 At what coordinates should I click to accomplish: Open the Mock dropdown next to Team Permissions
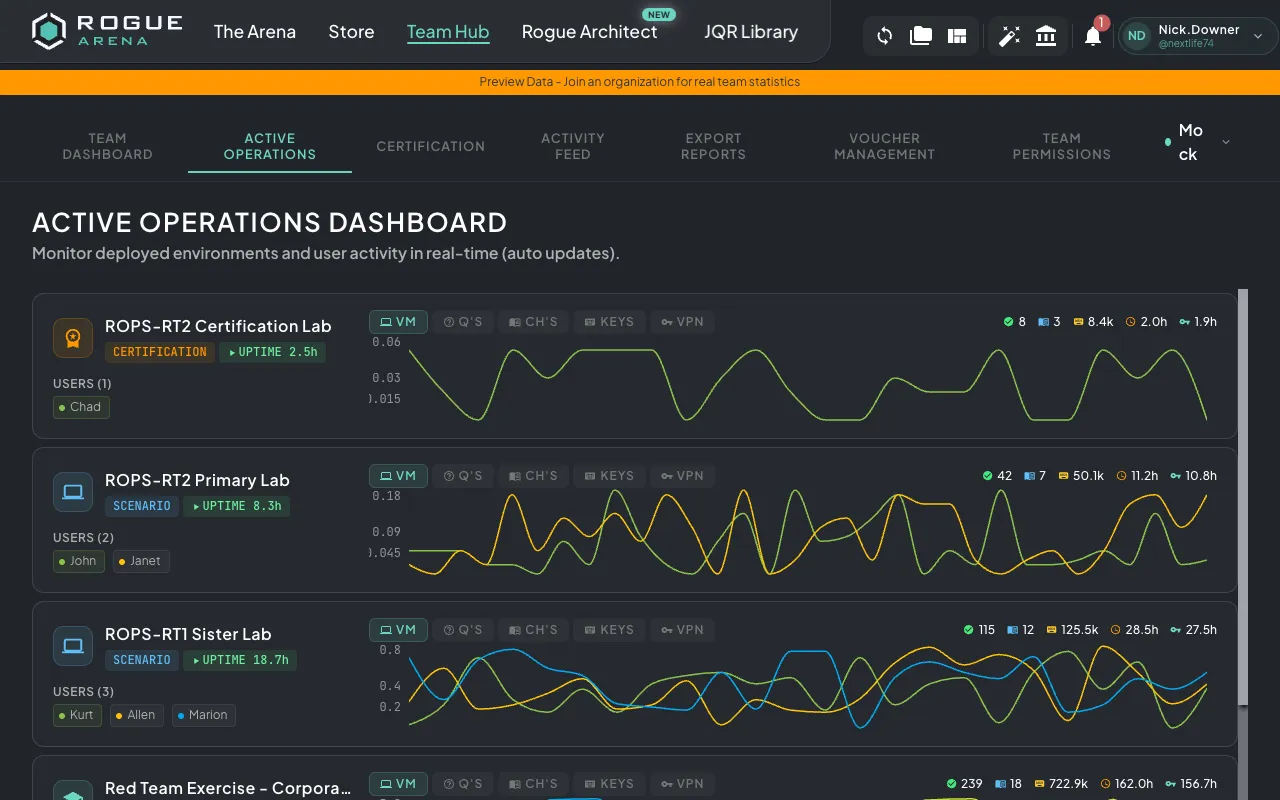point(1196,141)
